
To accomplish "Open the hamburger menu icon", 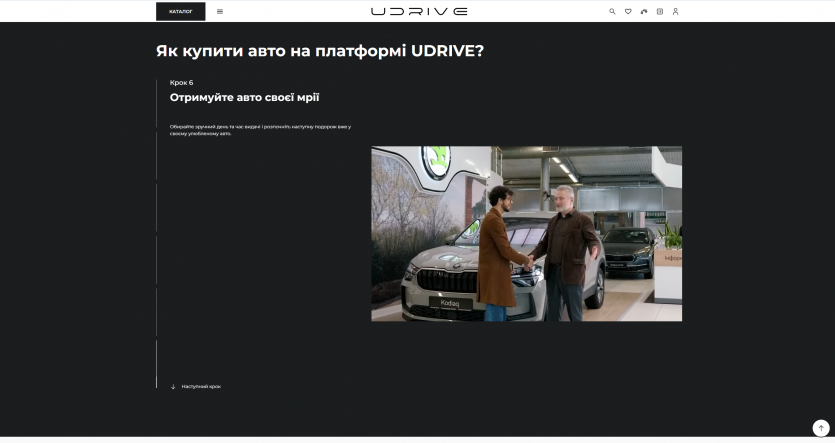I will [x=220, y=12].
